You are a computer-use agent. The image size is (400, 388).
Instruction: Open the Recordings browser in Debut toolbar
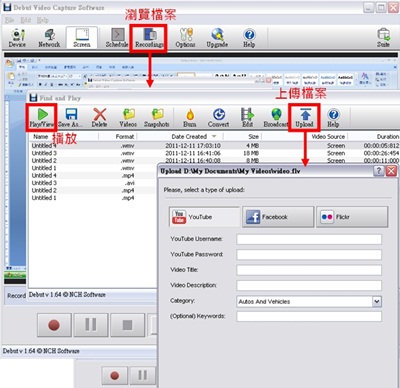(x=149, y=38)
